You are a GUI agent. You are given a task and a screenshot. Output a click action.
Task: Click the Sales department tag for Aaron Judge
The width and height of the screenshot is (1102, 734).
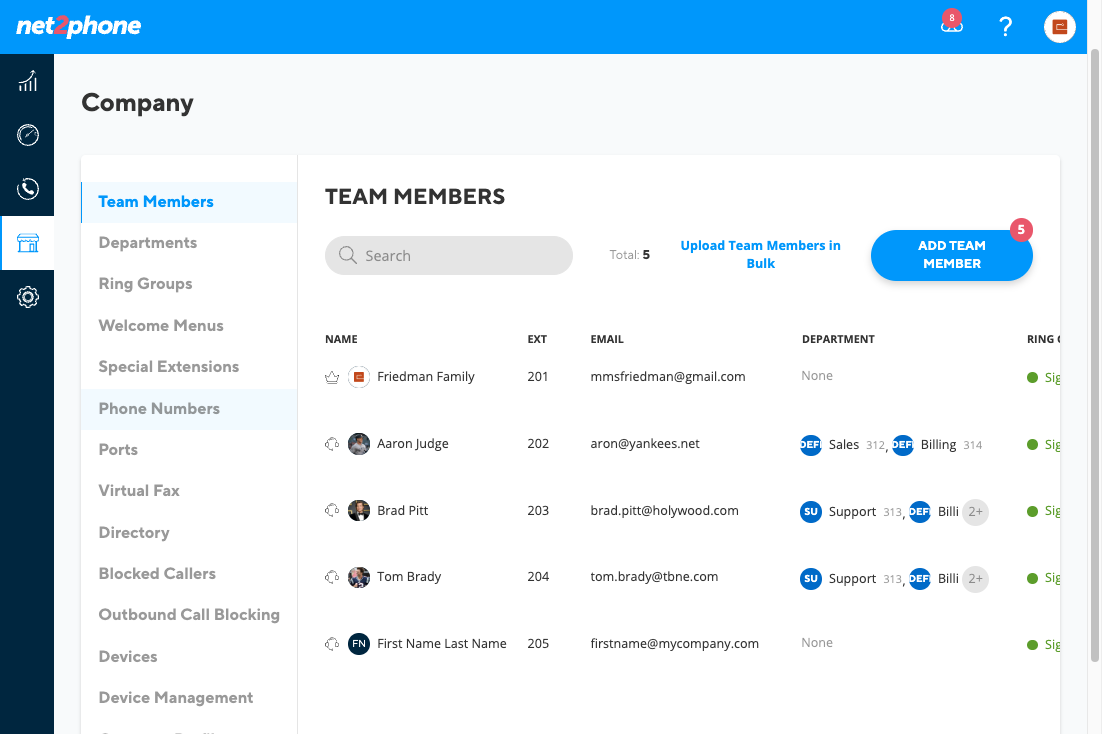point(843,445)
